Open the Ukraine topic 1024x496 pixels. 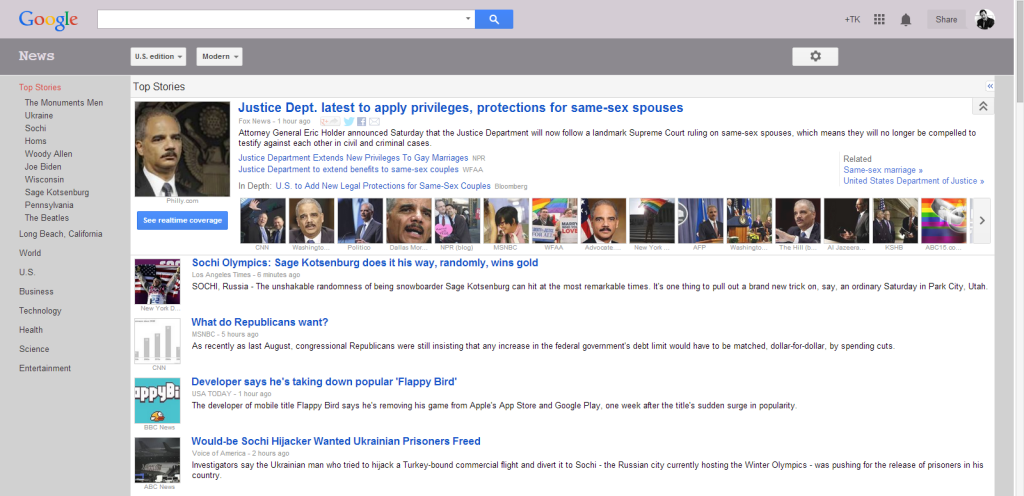click(x=39, y=116)
